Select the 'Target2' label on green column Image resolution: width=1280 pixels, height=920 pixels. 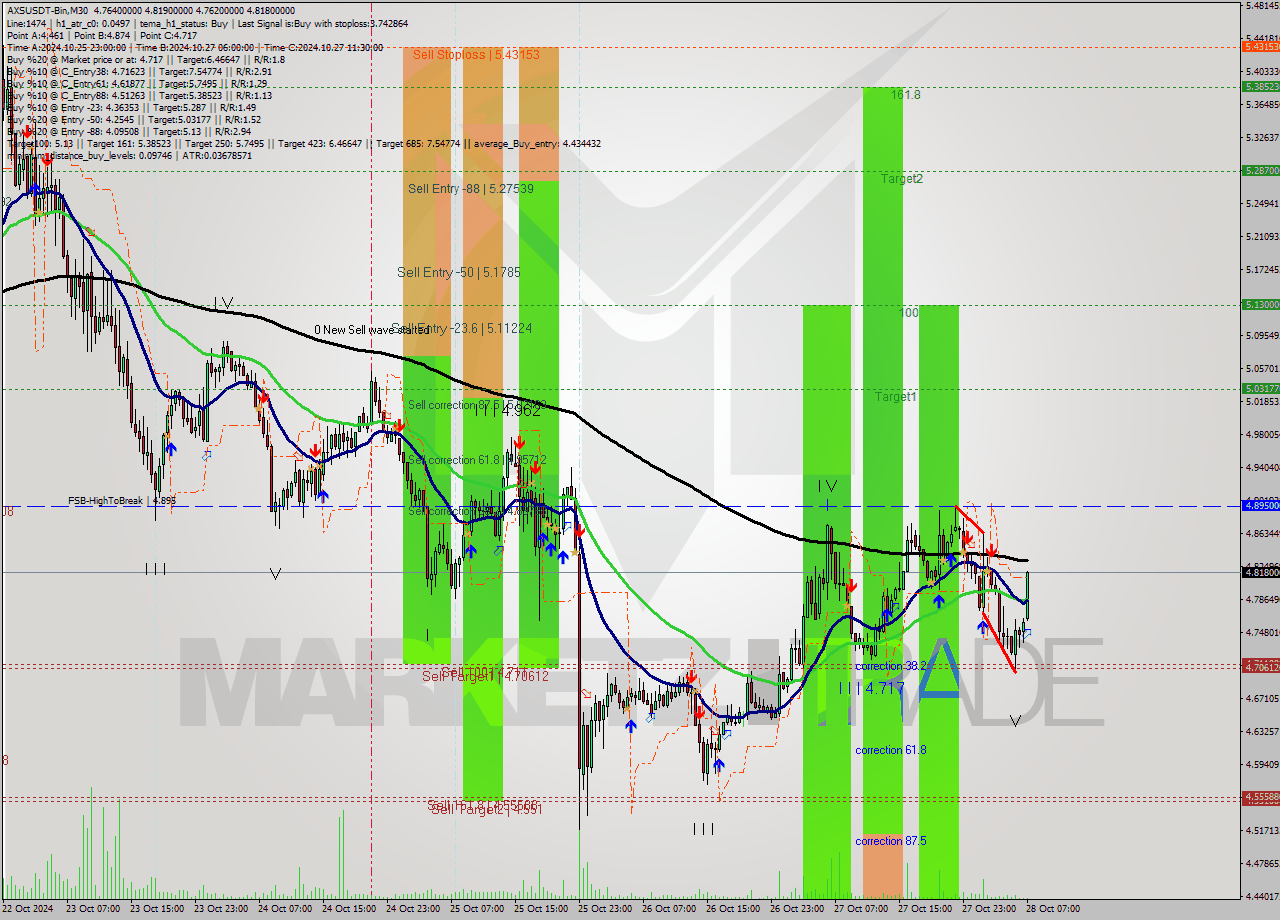click(901, 179)
